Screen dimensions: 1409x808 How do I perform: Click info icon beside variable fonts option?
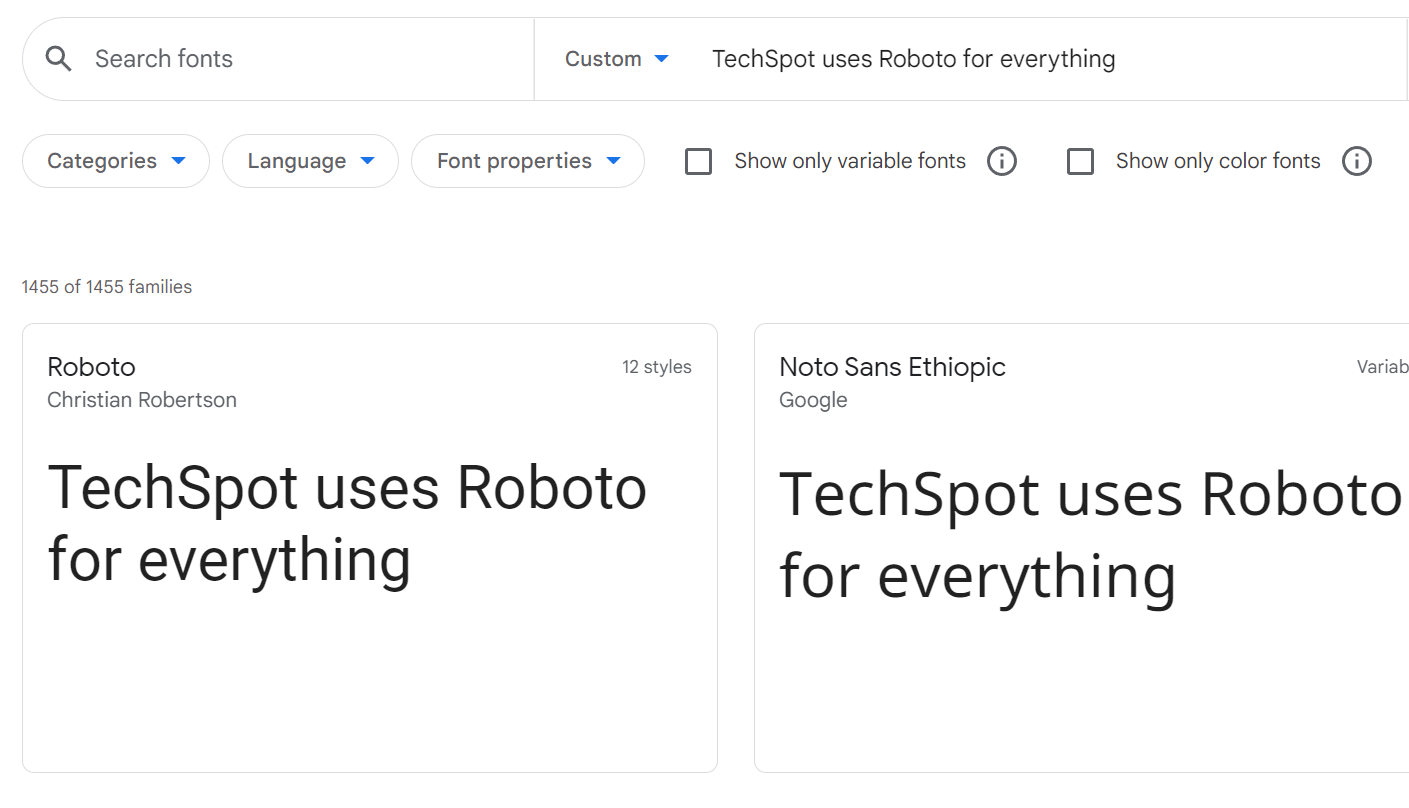[x=1001, y=161]
